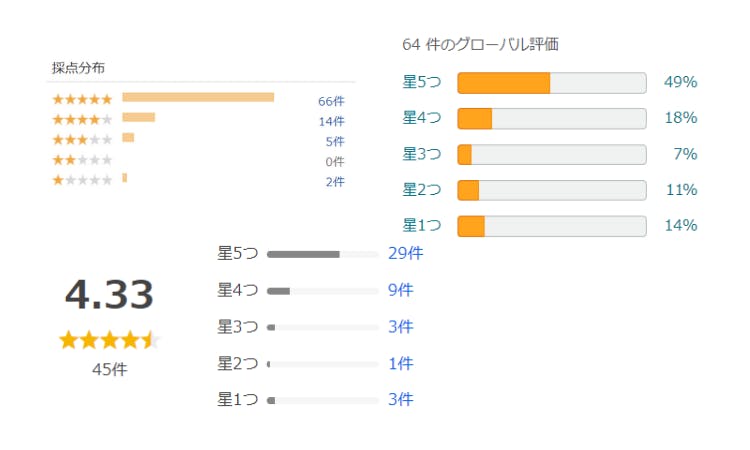Click the gray 星4つ bar beside 9件
Viewport: 750px width, 450px height.
pos(320,291)
